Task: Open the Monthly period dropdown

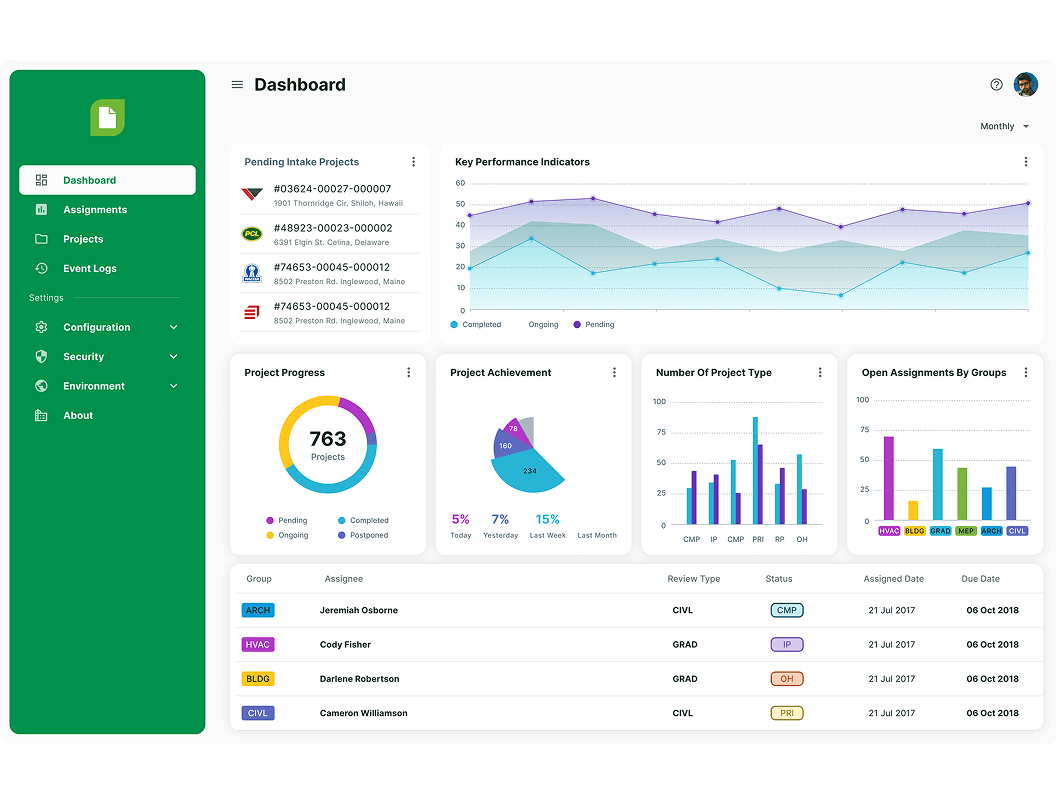Action: pyautogui.click(x=1004, y=127)
